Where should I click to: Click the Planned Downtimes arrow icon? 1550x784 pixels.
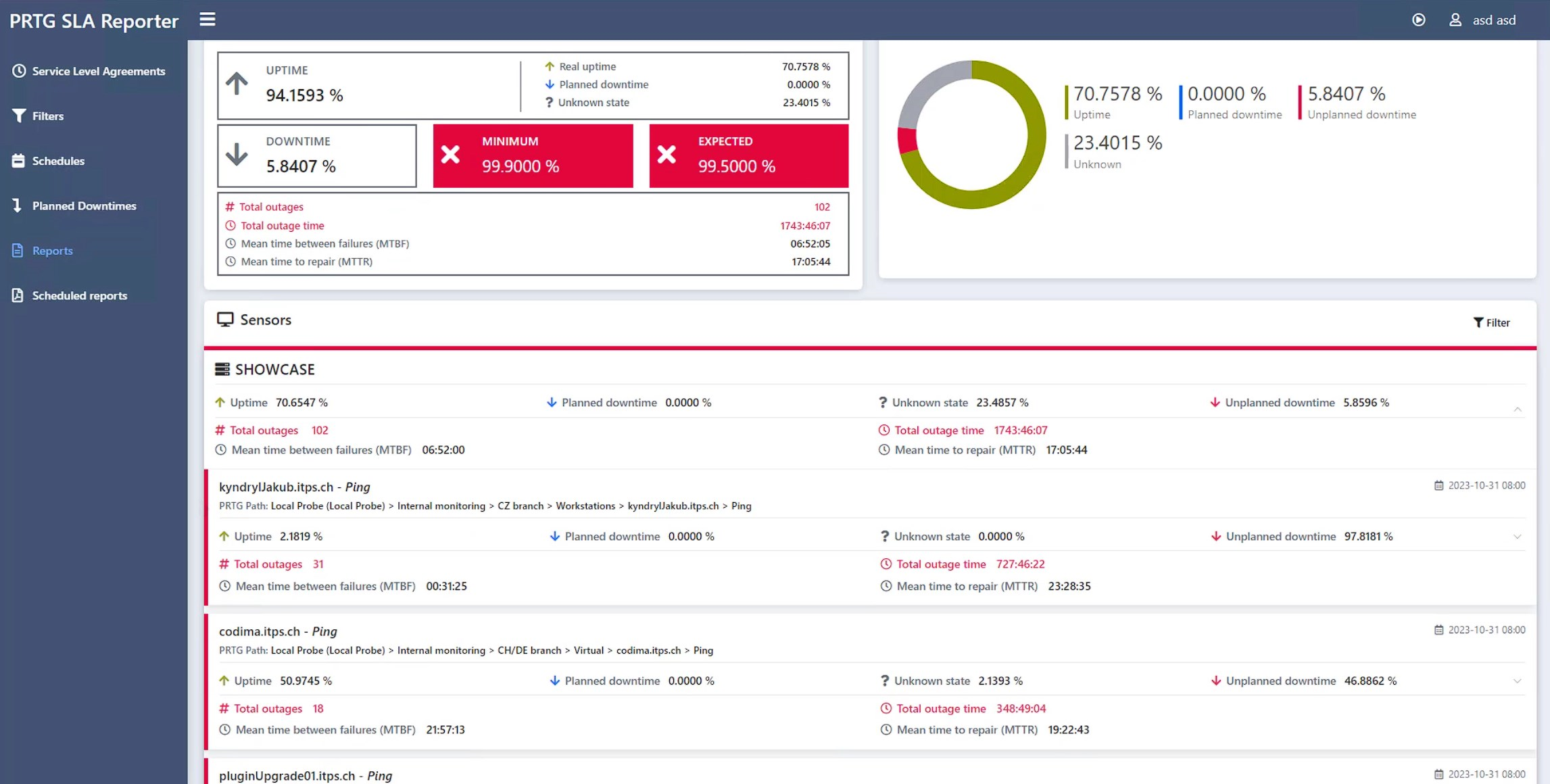18,205
